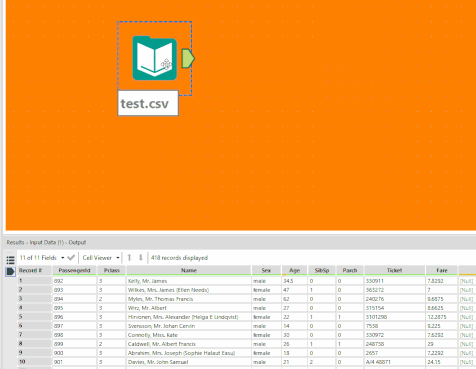Click Ticket cell 240276
The width and height of the screenshot is (476, 369).
[394, 299]
